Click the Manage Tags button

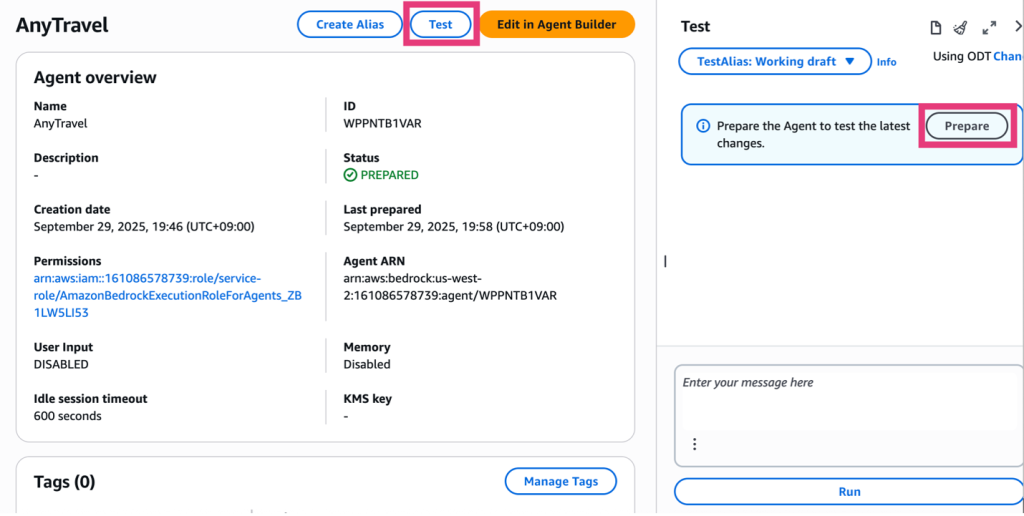click(560, 481)
